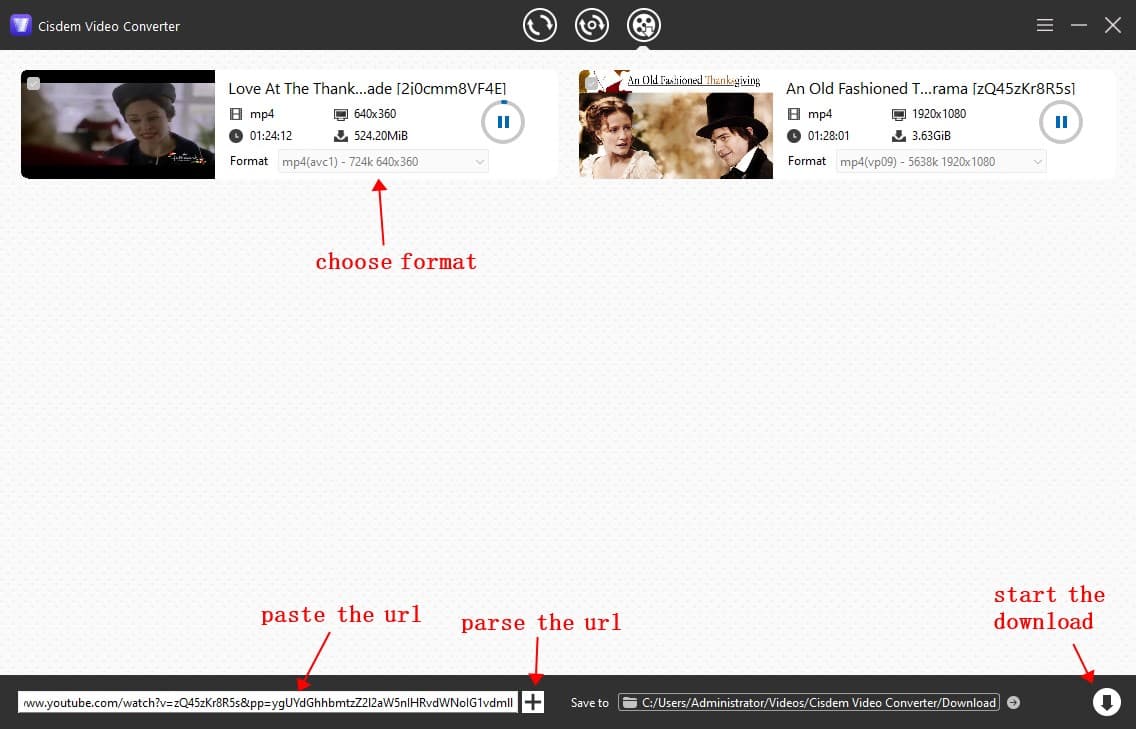
Task: Click the folder icon in Save to path
Action: 630,702
